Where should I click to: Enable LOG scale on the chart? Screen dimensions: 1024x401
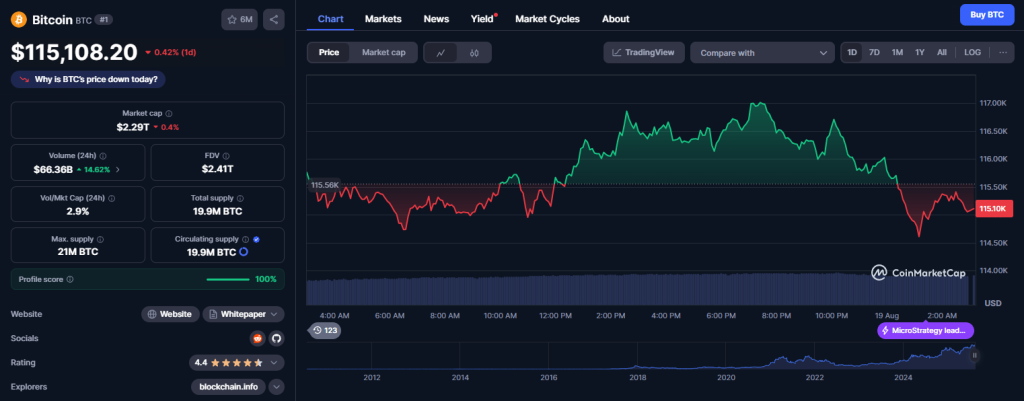[x=972, y=52]
